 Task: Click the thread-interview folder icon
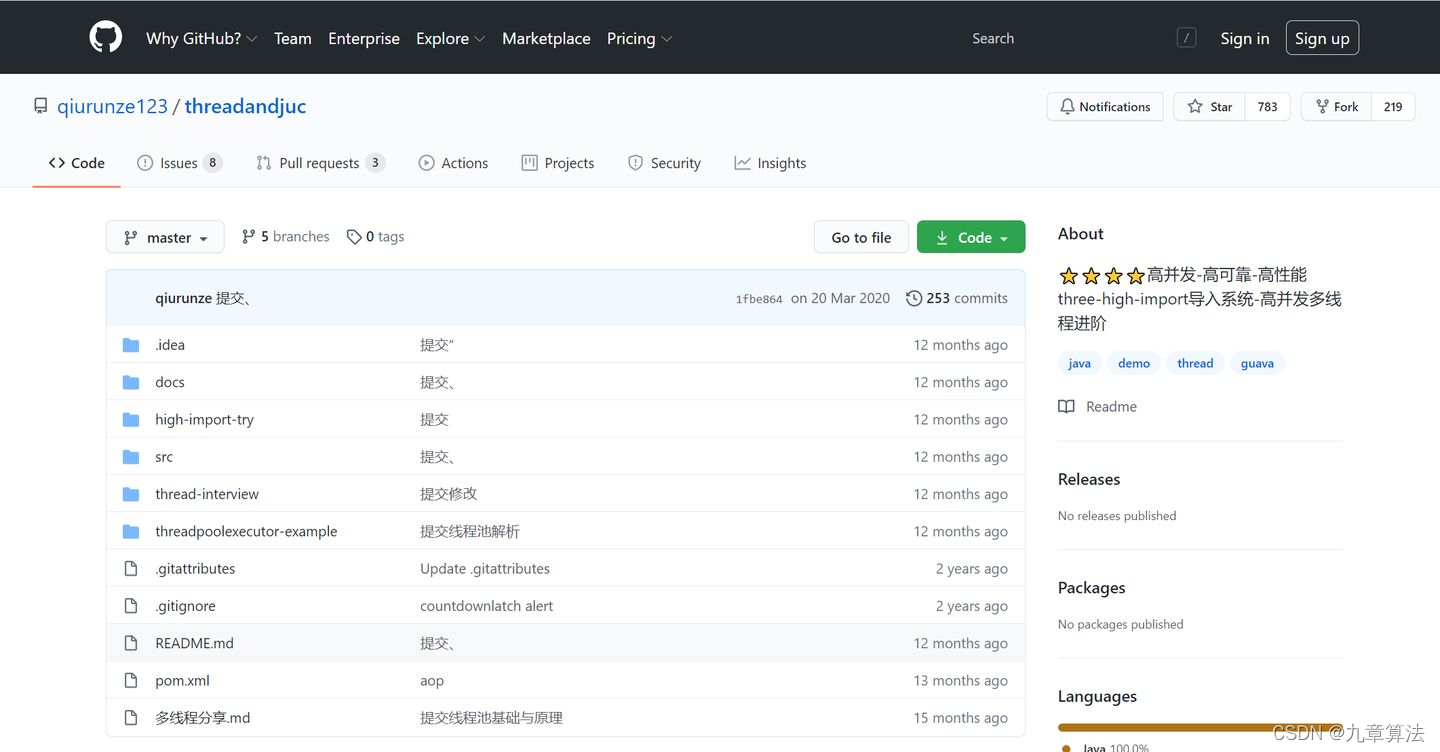pos(131,494)
